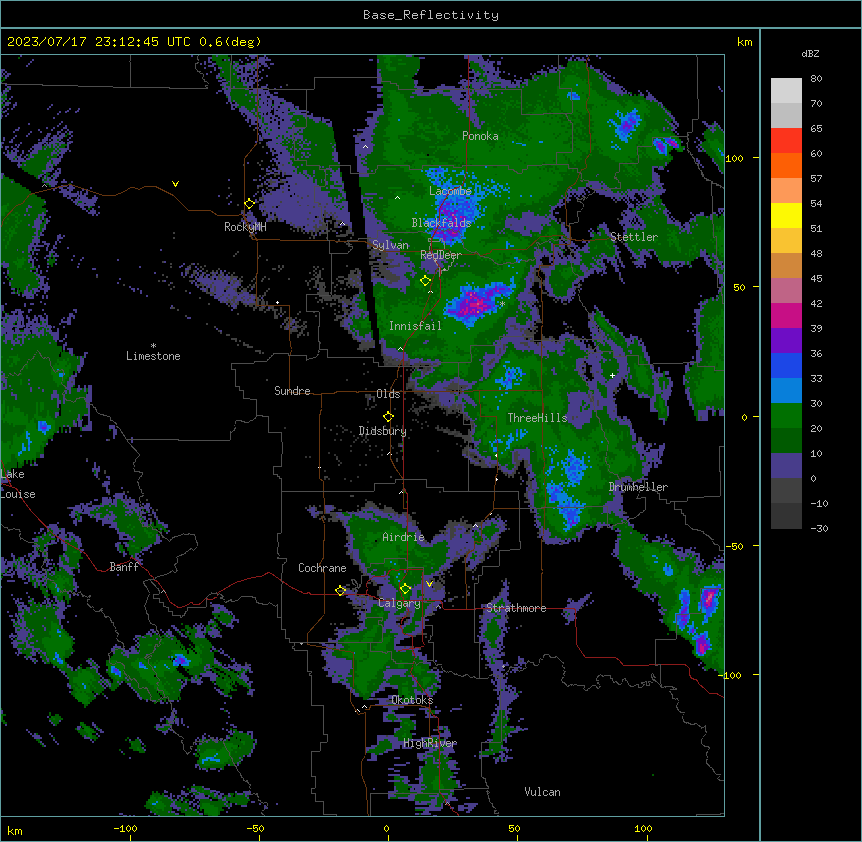
Task: Click the bright green 30 dBZ swatch
Action: coord(786,416)
